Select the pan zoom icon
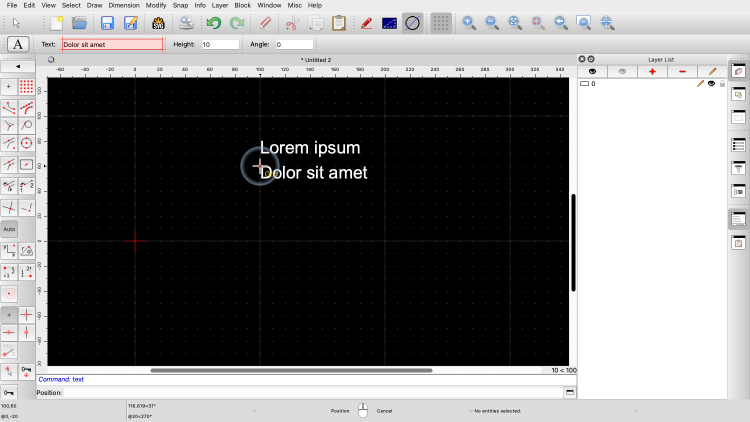 pos(607,23)
